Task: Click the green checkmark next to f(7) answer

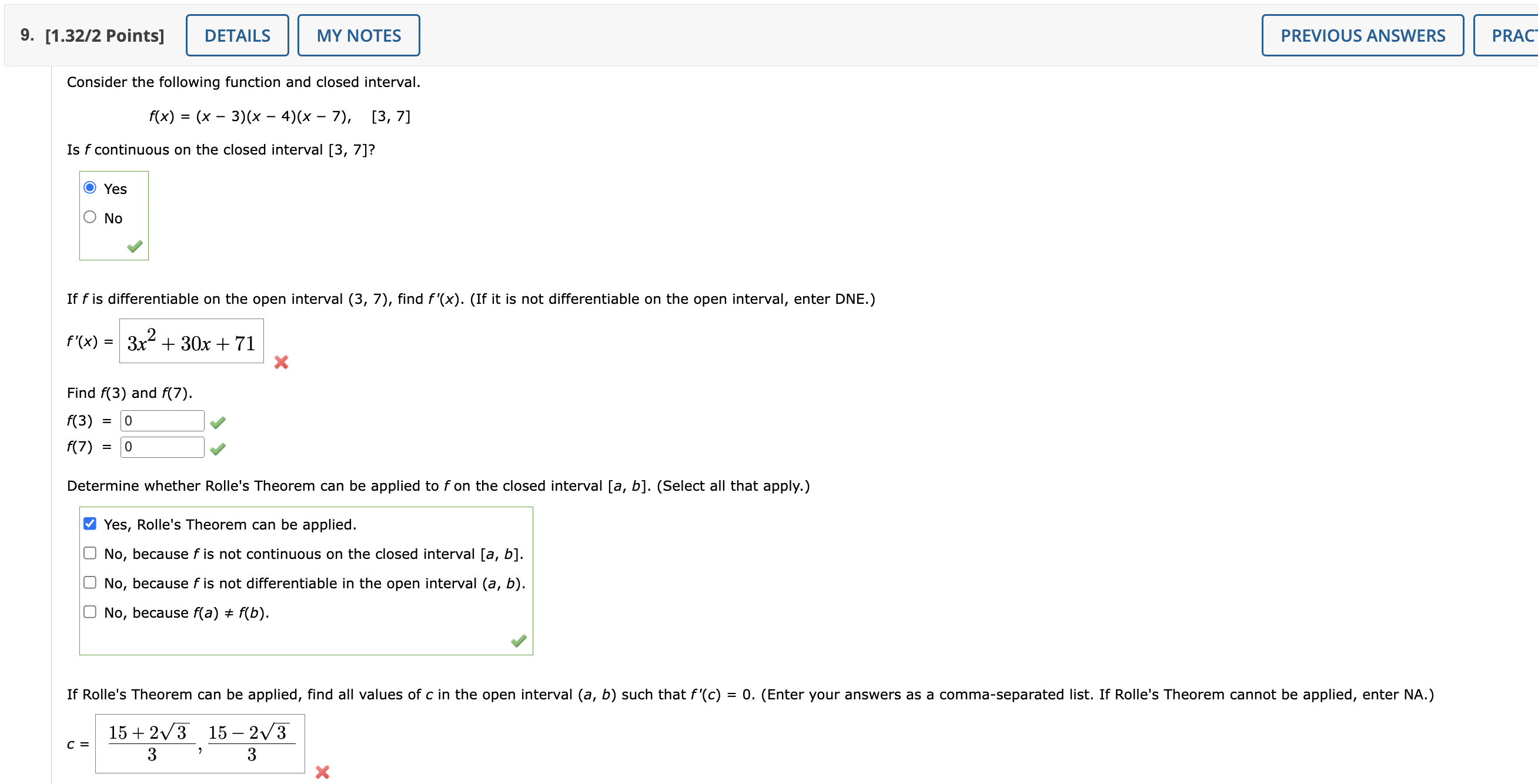Action: click(x=219, y=448)
